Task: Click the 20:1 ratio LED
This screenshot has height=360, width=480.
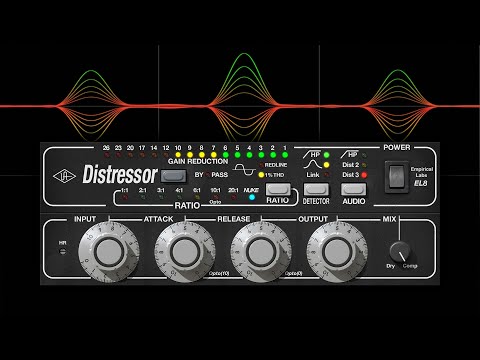Action: point(233,197)
